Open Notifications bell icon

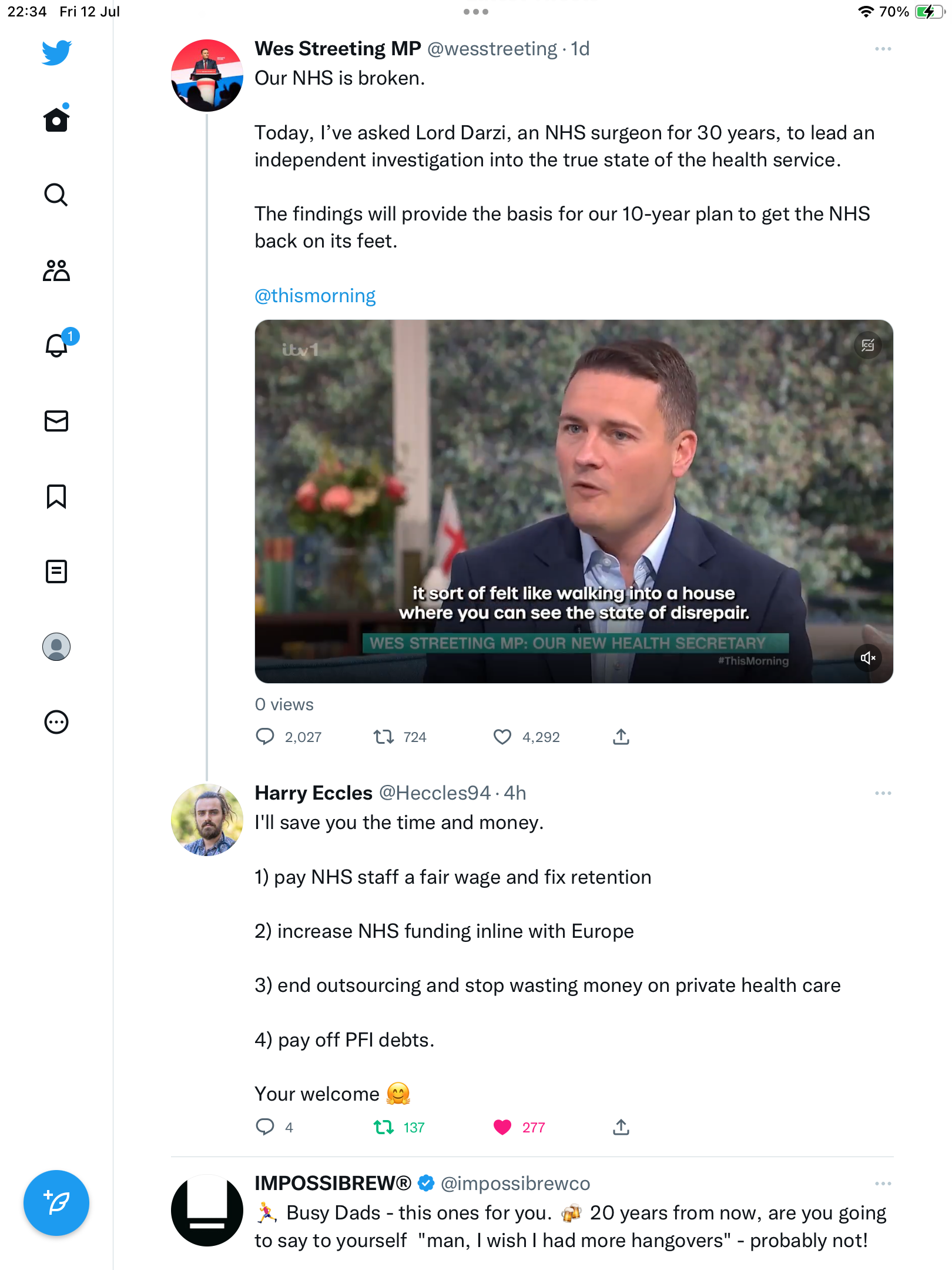pos(56,345)
